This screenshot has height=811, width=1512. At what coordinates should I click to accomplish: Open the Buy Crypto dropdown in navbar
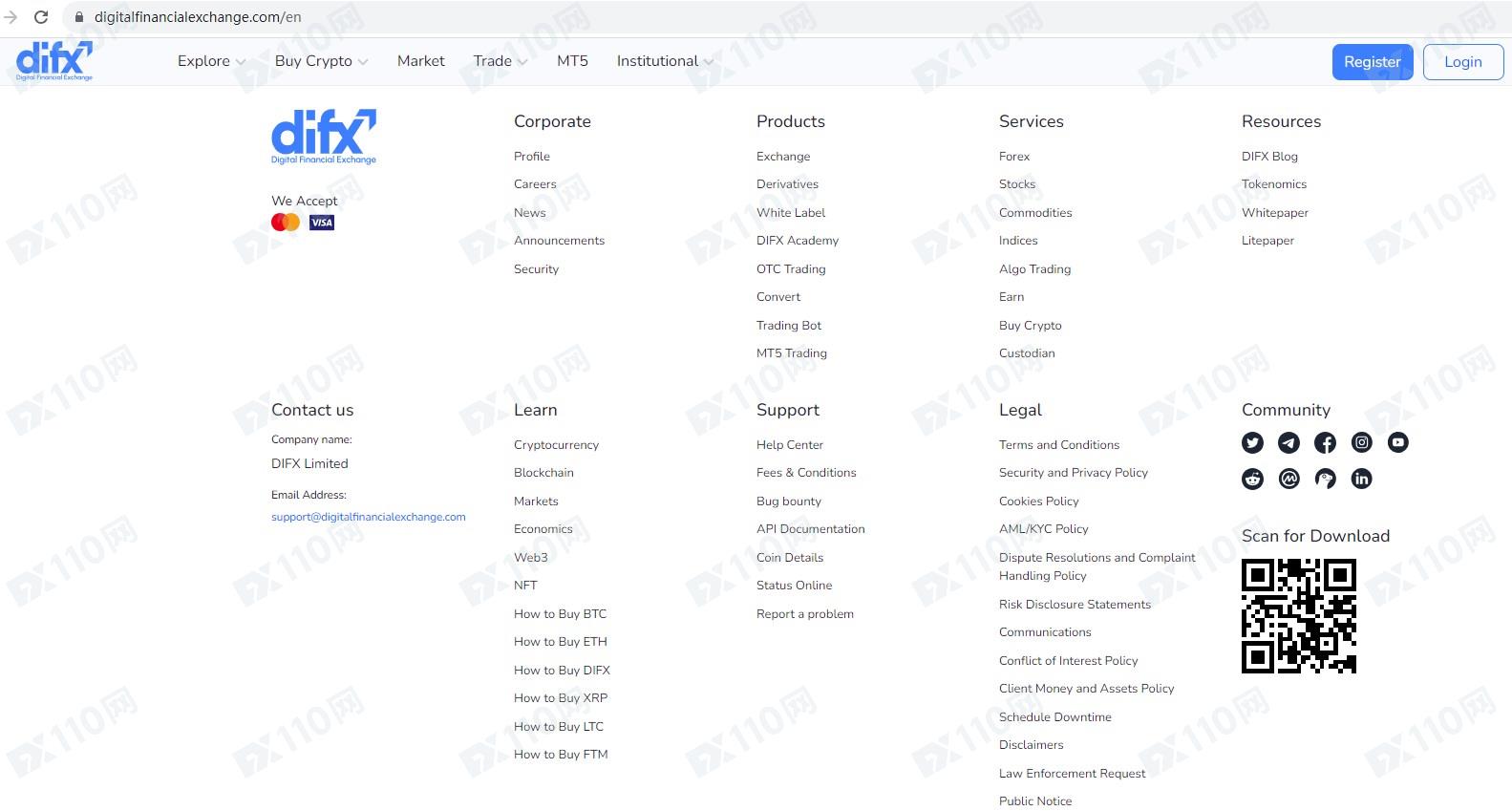tap(321, 61)
